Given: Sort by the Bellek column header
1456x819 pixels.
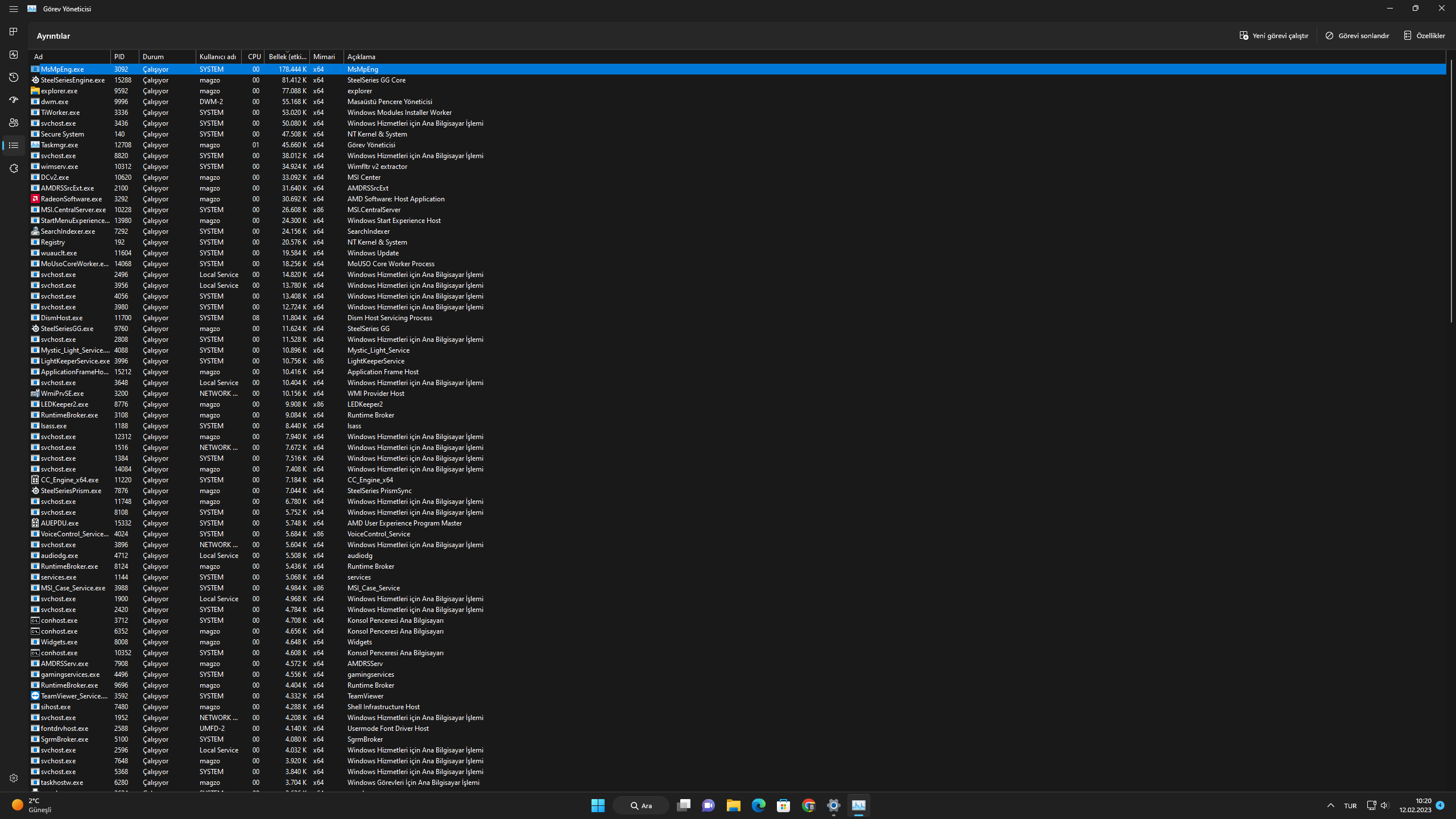Looking at the screenshot, I should [x=287, y=56].
